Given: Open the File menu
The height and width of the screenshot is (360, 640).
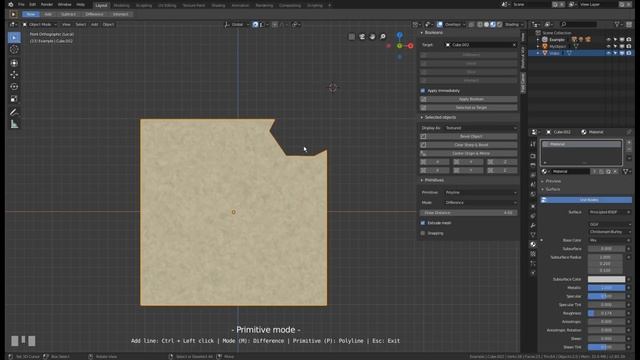Looking at the screenshot, I should click(21, 4).
